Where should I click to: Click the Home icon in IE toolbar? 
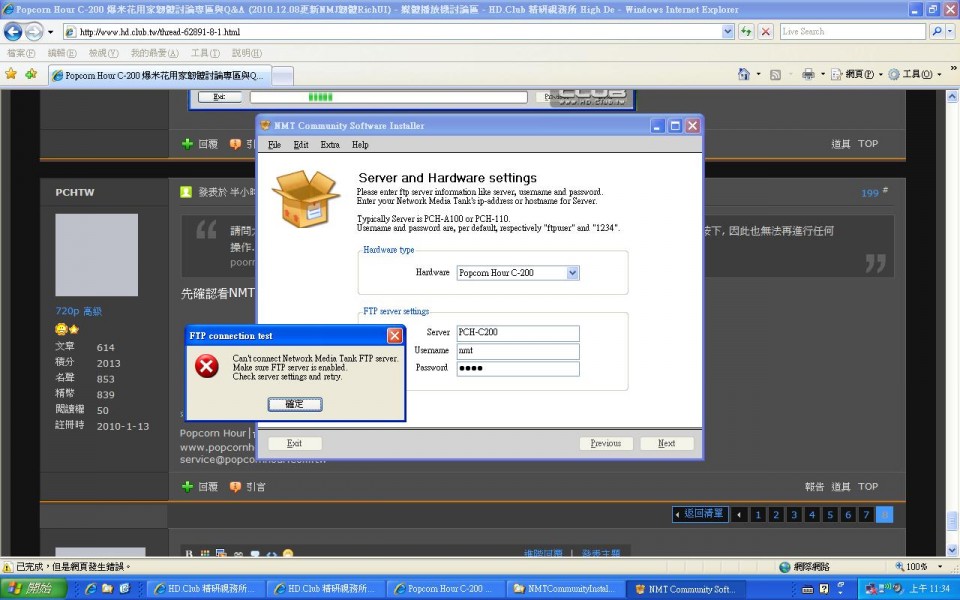743,74
